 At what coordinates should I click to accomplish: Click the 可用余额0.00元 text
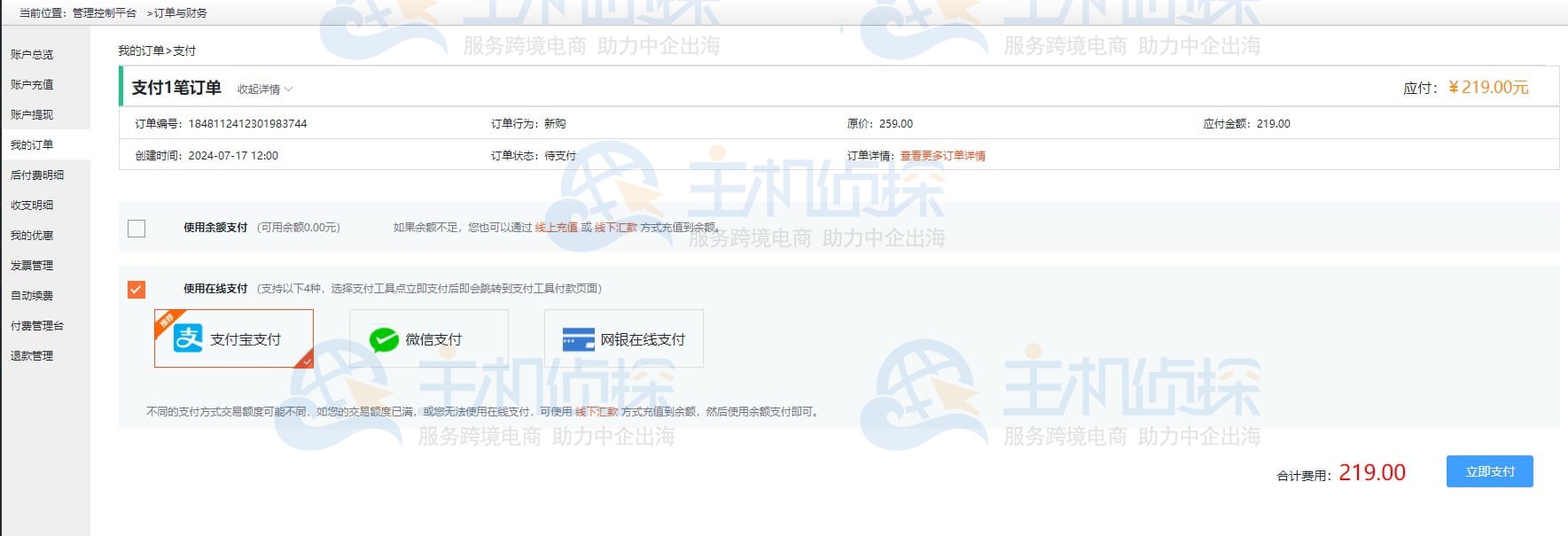299,228
